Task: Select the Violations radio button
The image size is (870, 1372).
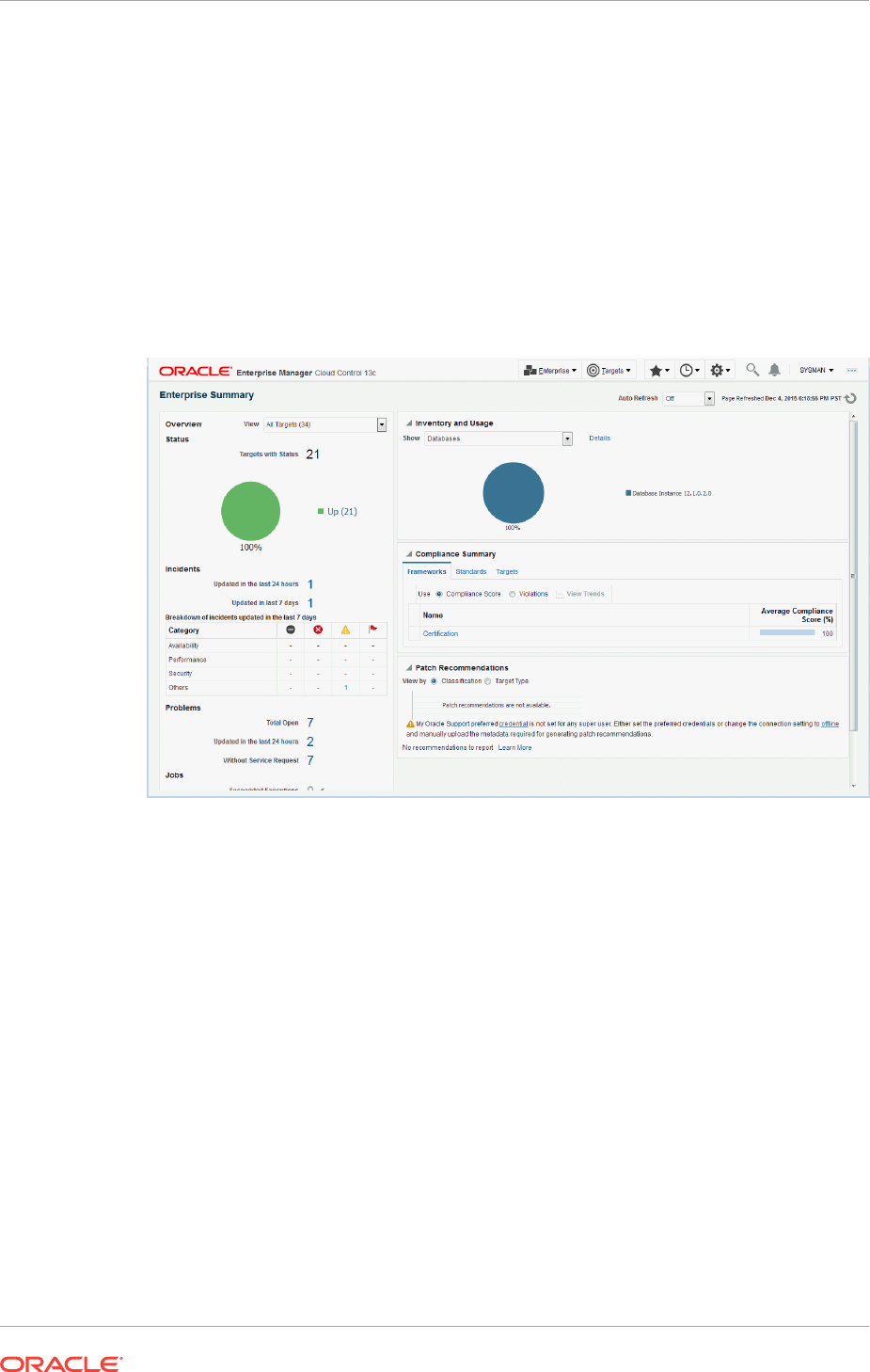Action: (x=513, y=595)
